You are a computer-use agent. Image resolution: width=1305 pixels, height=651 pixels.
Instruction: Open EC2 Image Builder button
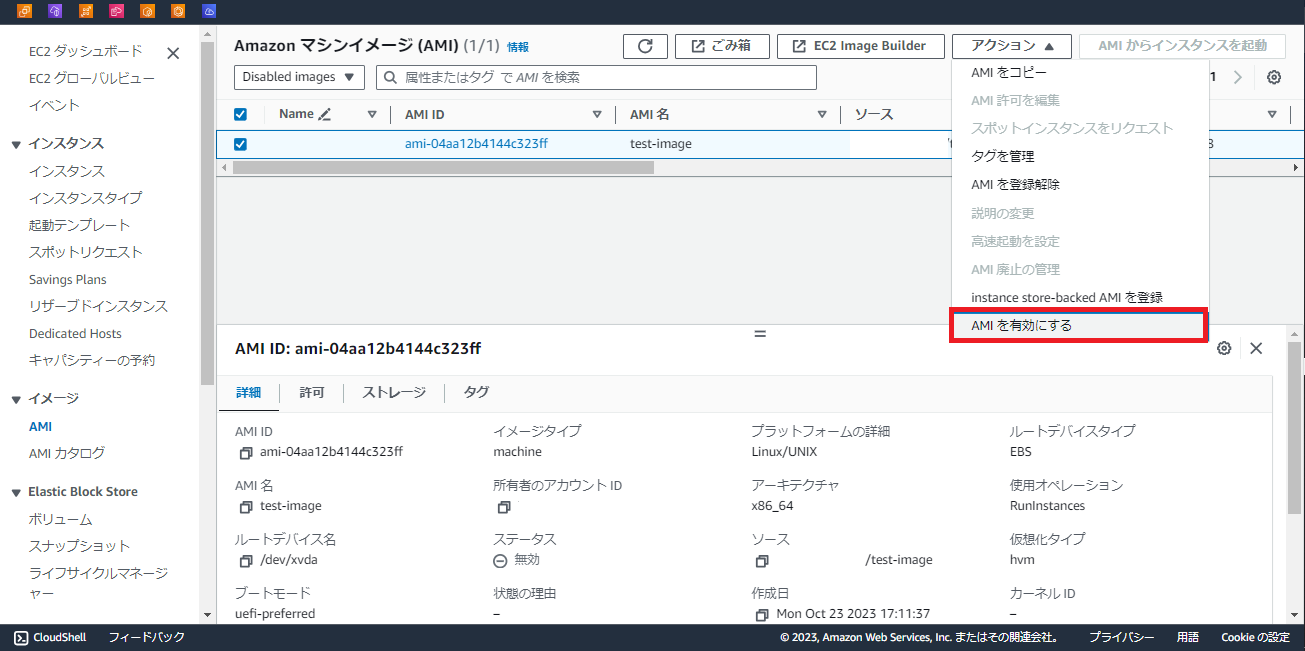point(860,46)
